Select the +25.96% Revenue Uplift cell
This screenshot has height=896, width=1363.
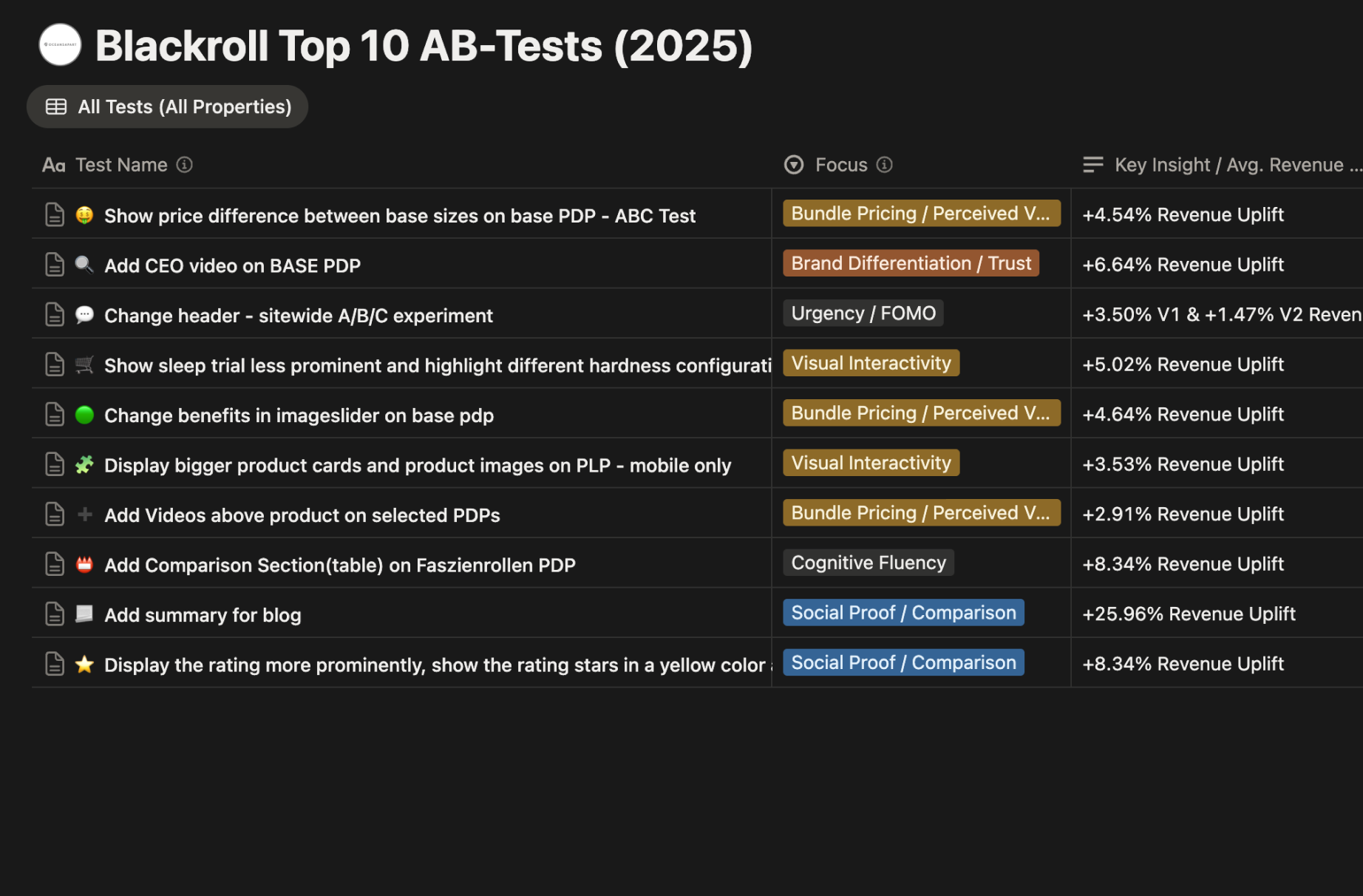(x=1189, y=614)
